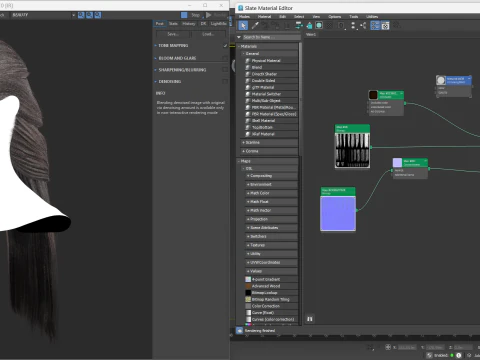Viewport: 480px width, 360px height.
Task: Click the Physical Material sphere icon
Action: 248,61
